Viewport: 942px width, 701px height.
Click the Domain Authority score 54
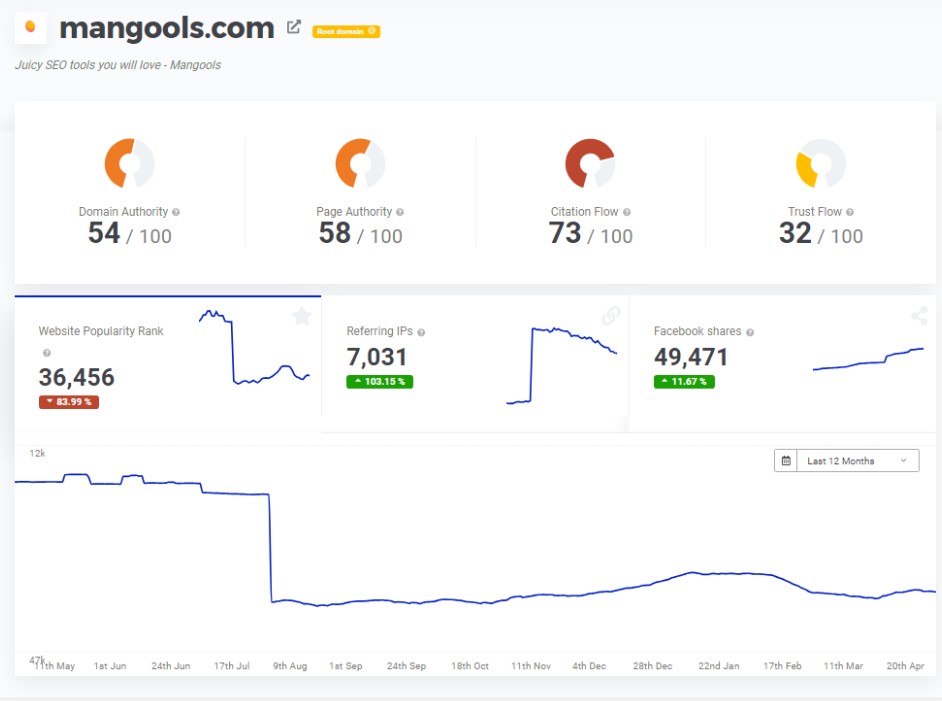(104, 233)
